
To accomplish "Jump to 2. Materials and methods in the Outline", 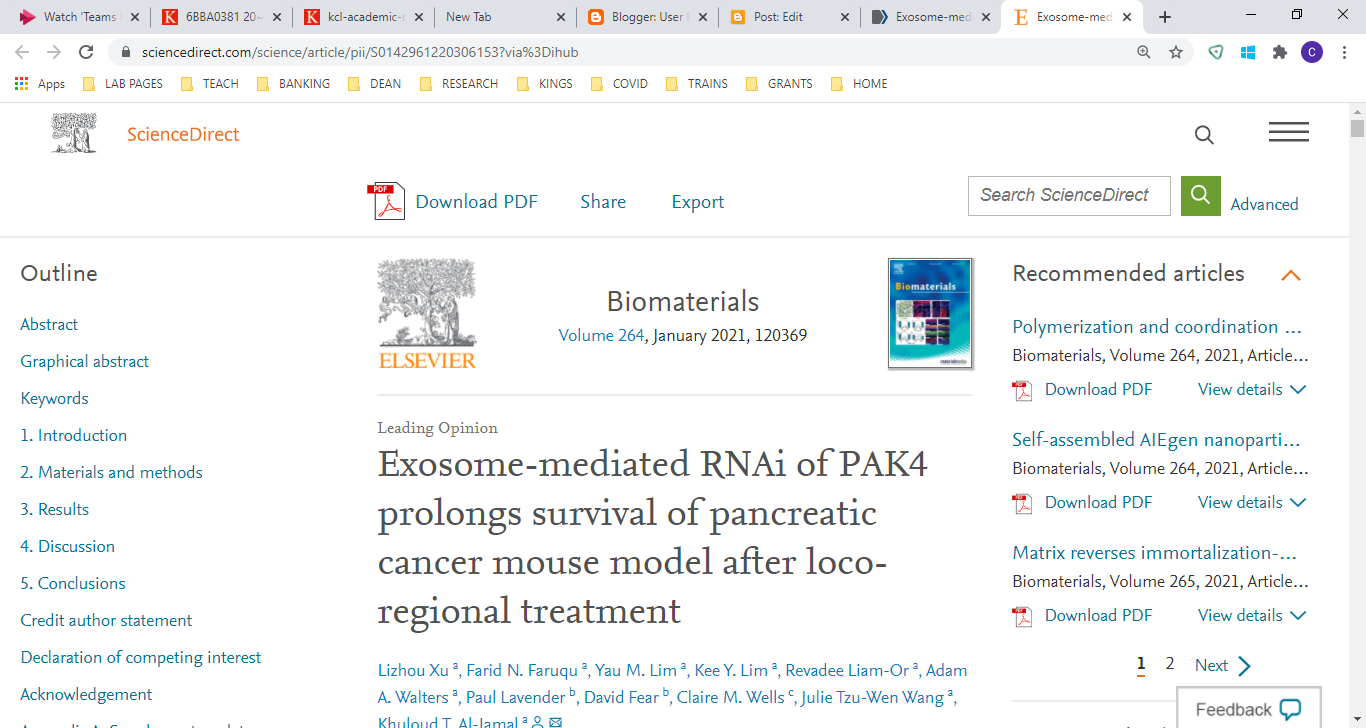I will pos(111,472).
